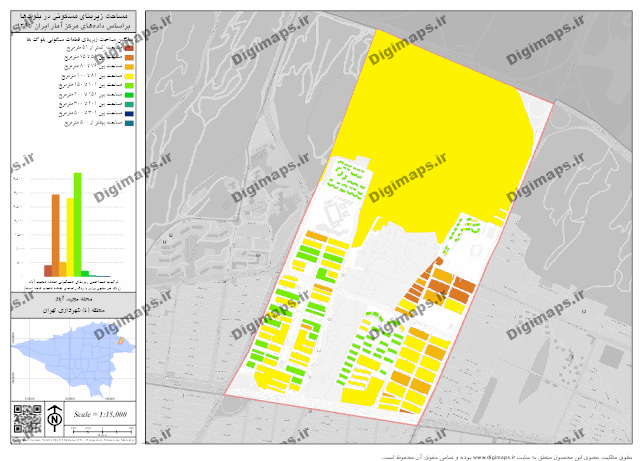Viewport: 643px width, 461px height.
Task: Click the cluster of dark orange blocks on the map
Action: pyautogui.click(x=445, y=285)
